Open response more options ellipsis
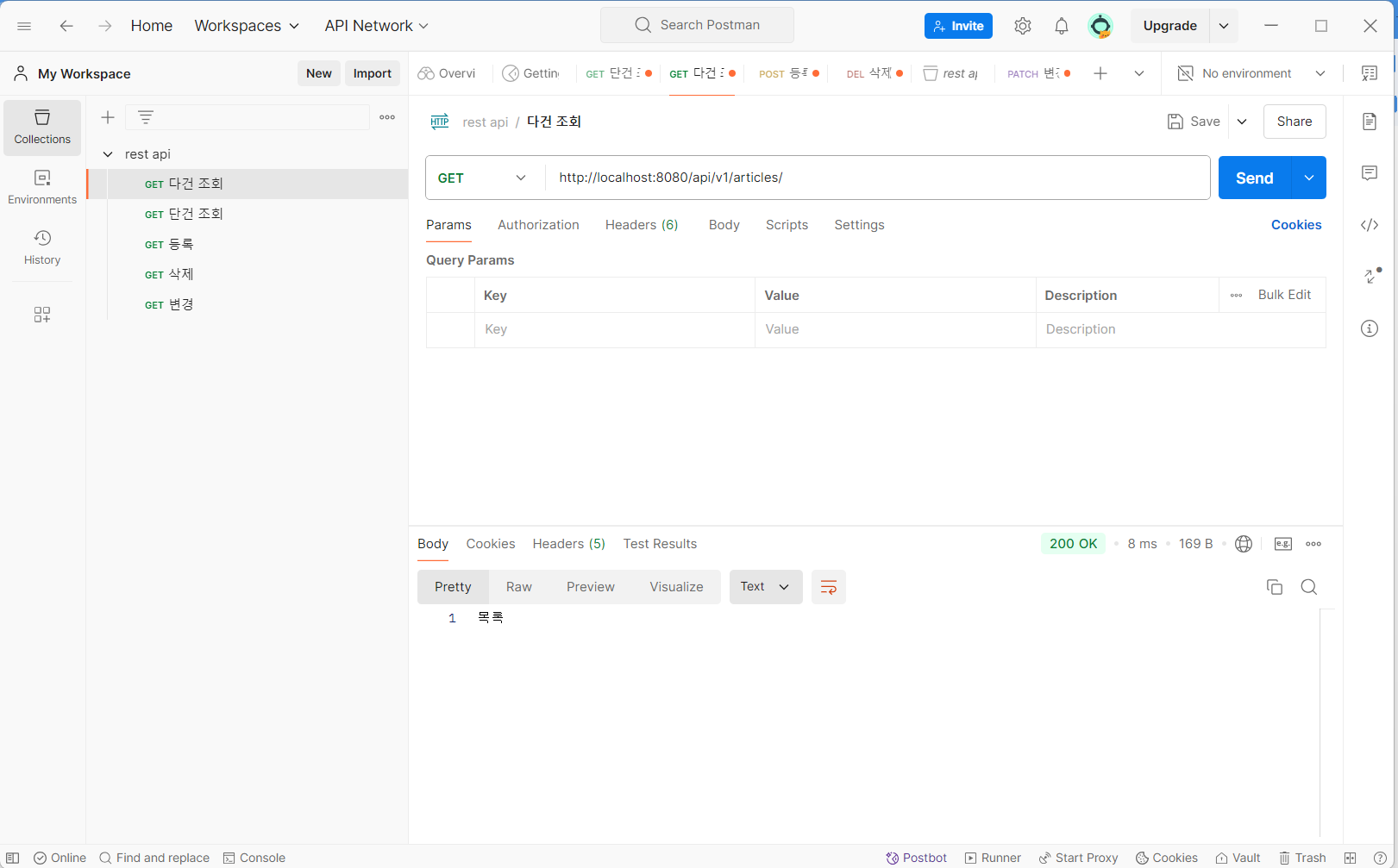1398x868 pixels. coord(1313,544)
